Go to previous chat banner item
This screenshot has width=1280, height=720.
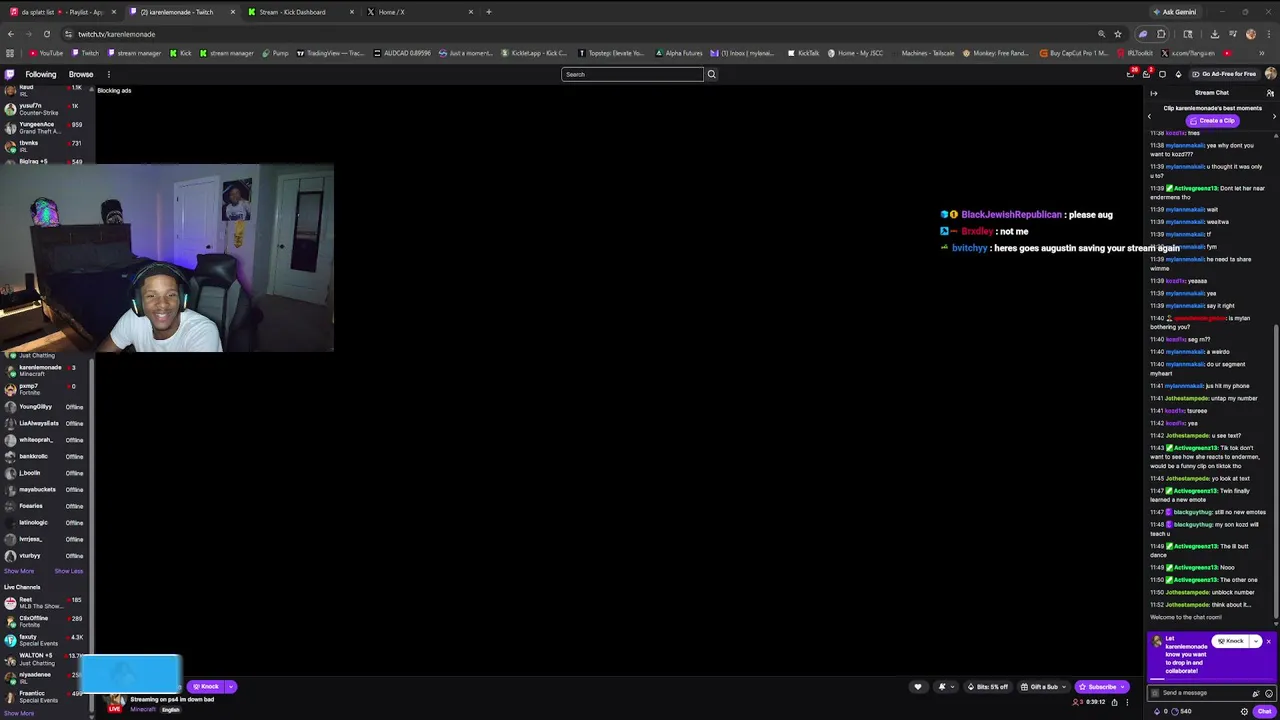point(1149,116)
